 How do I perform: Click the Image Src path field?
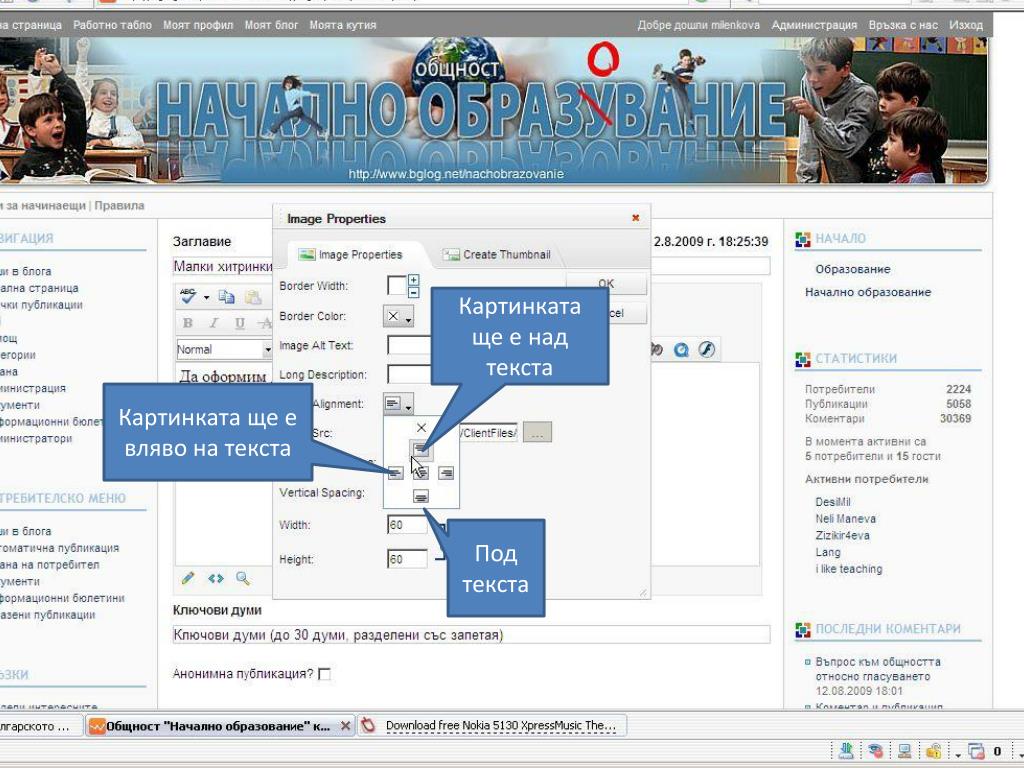point(489,433)
